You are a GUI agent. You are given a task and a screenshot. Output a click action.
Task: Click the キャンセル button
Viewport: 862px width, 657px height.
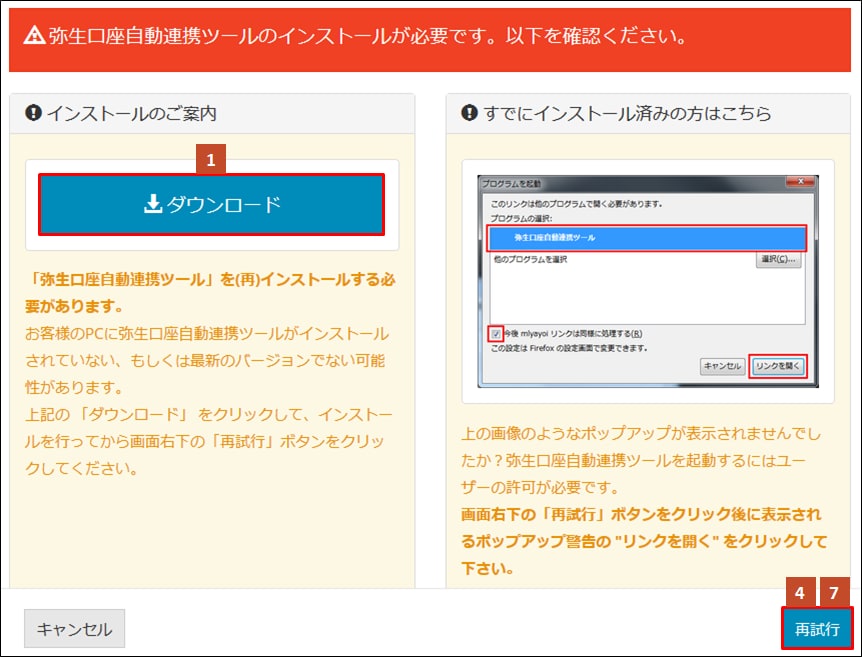[x=74, y=628]
